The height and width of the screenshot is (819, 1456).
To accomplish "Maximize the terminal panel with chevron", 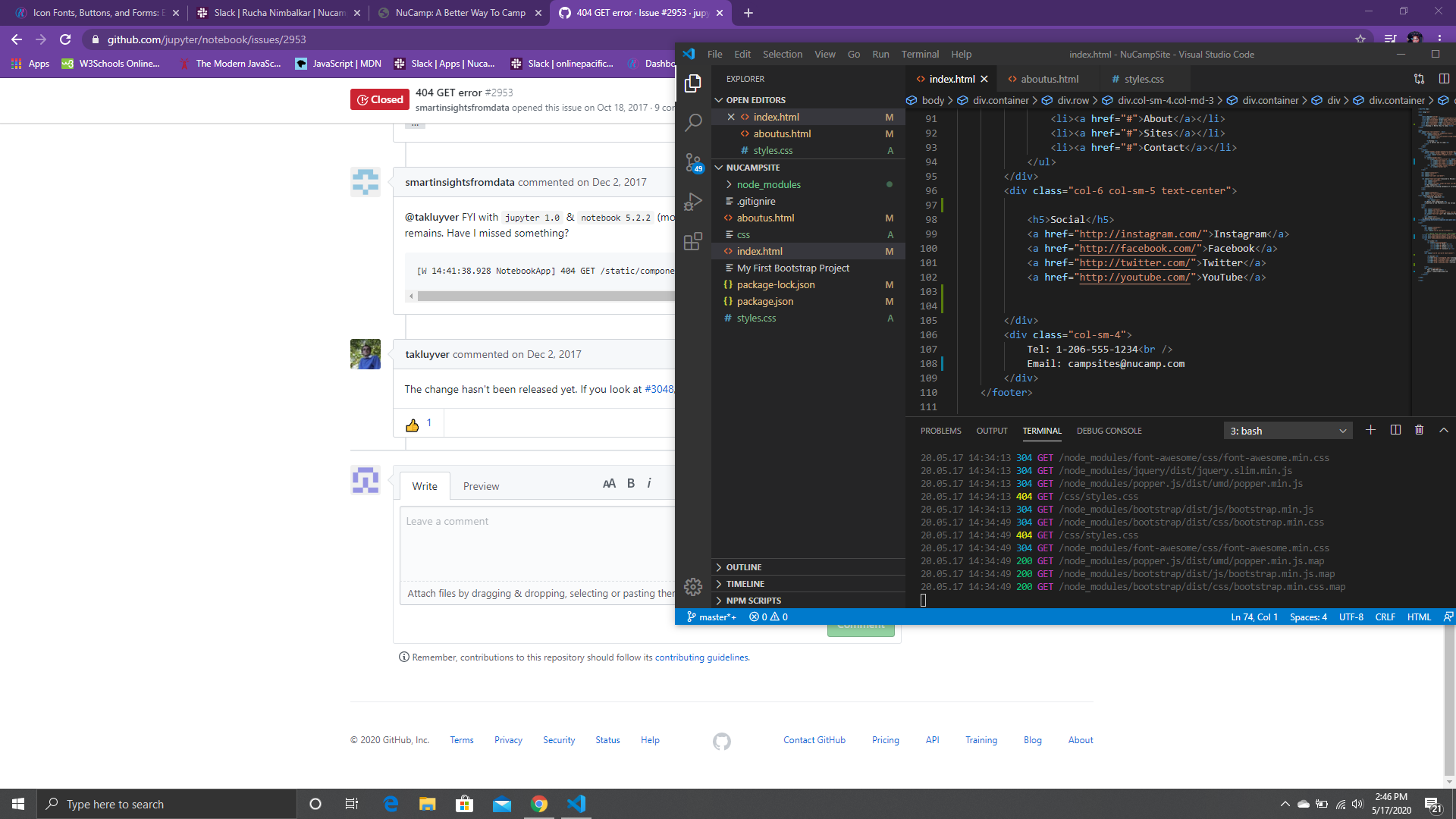I will tap(1444, 430).
